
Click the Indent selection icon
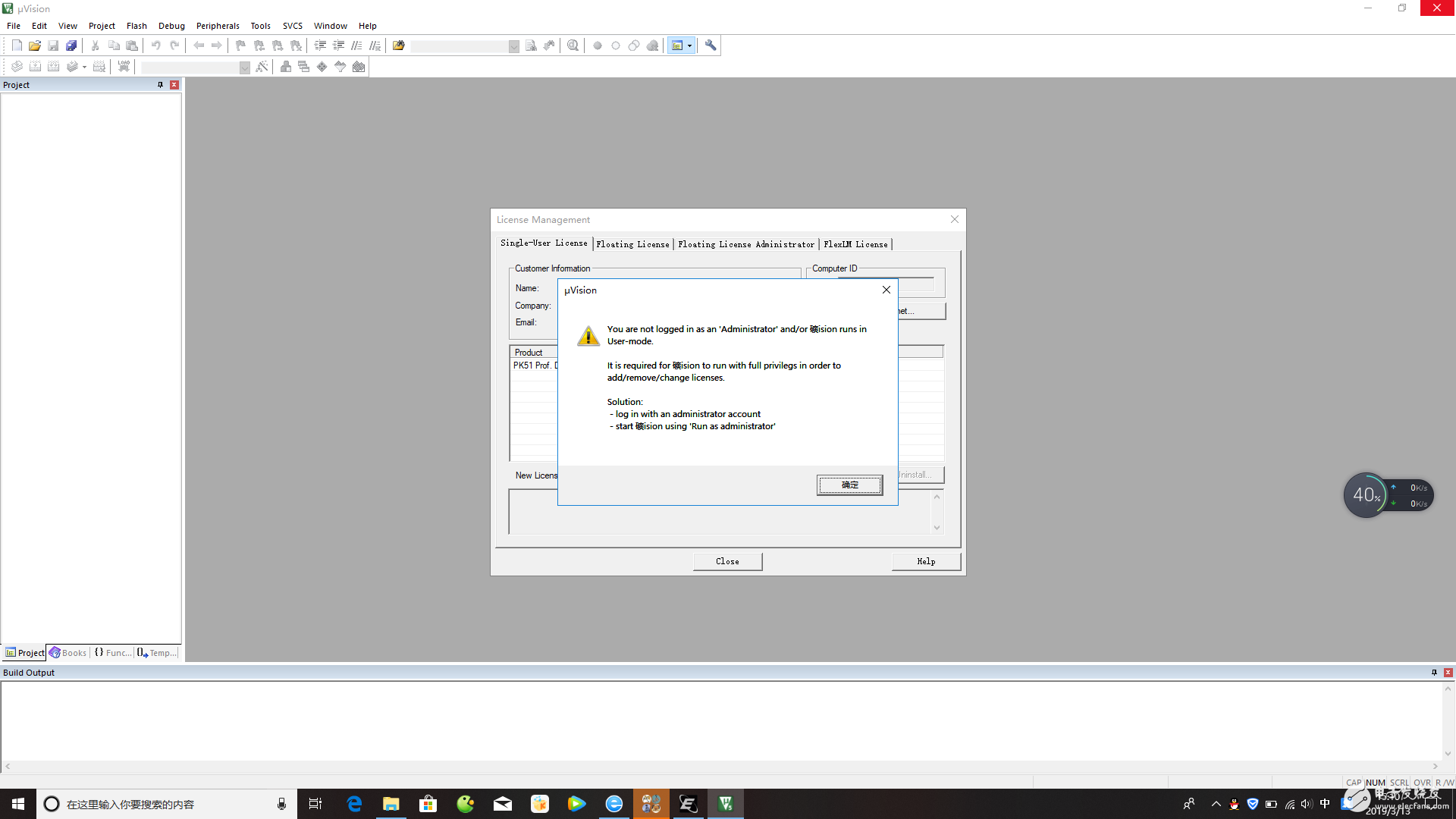[x=321, y=45]
